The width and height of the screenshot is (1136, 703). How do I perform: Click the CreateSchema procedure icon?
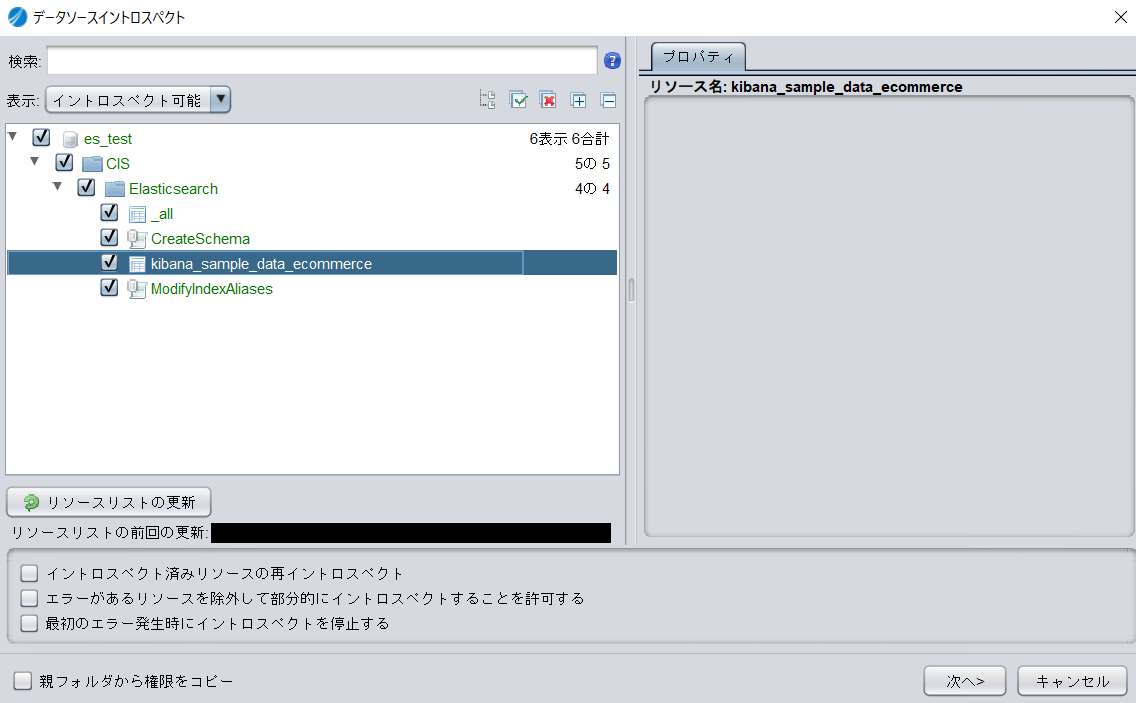point(137,239)
